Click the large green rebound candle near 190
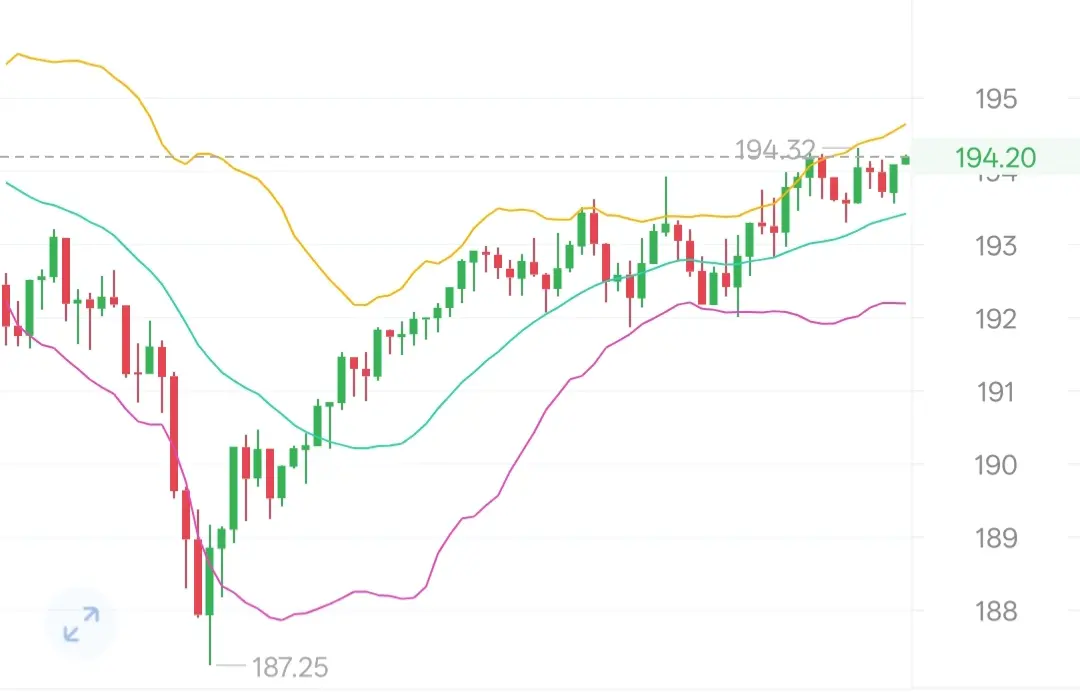Image resolution: width=1080 pixels, height=692 pixels. click(x=233, y=488)
